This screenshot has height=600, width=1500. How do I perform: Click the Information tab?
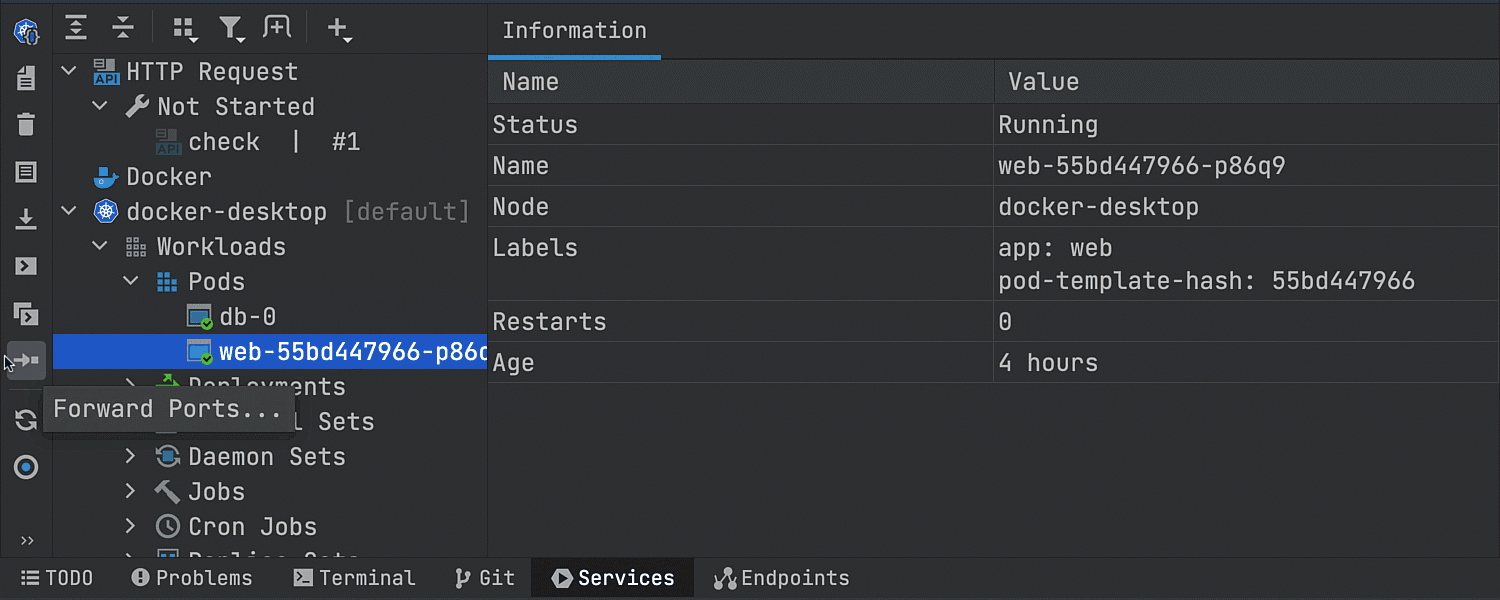574,30
